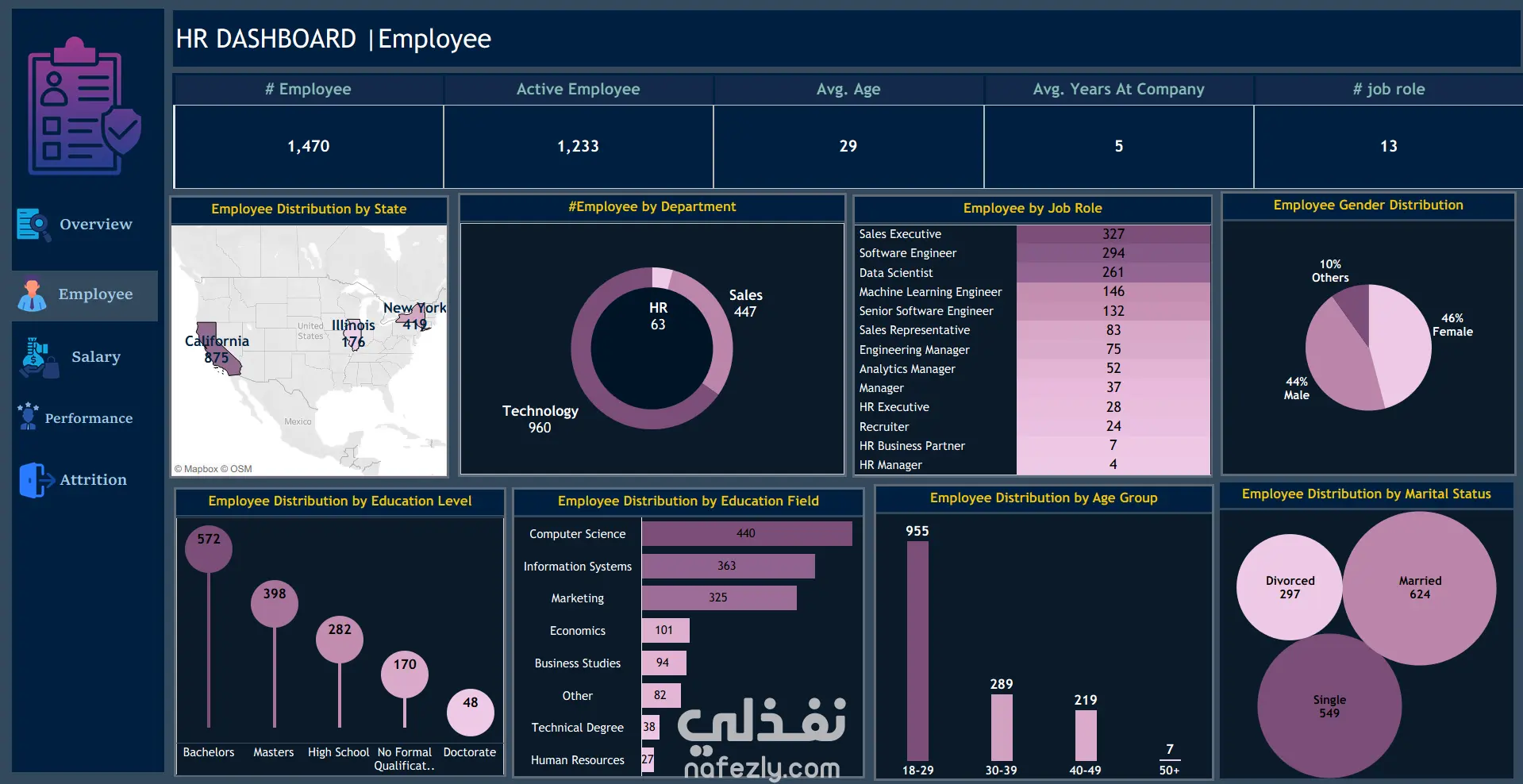
Task: Click the Employee person icon in sidebar
Action: pos(33,294)
